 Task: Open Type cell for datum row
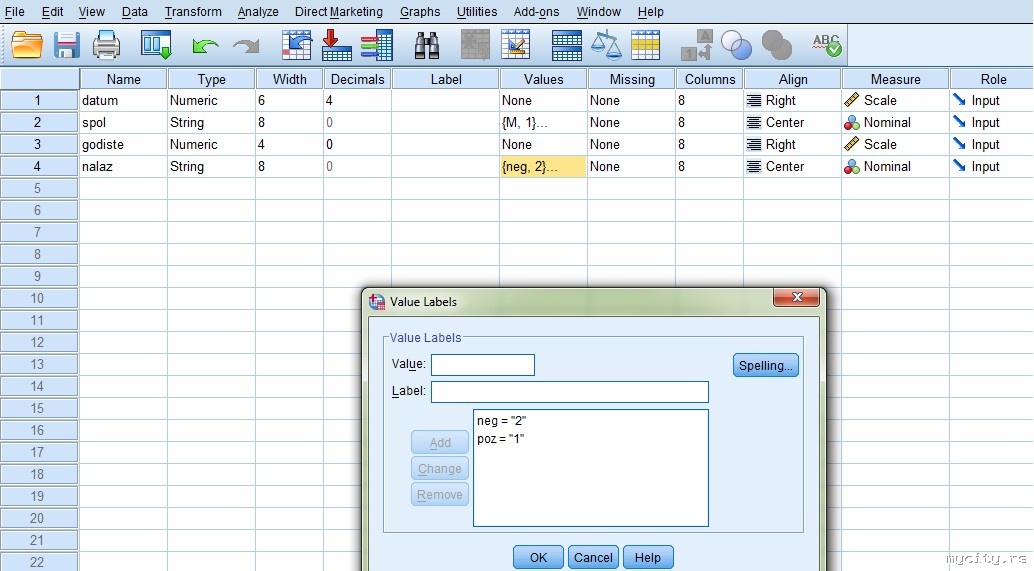(211, 100)
